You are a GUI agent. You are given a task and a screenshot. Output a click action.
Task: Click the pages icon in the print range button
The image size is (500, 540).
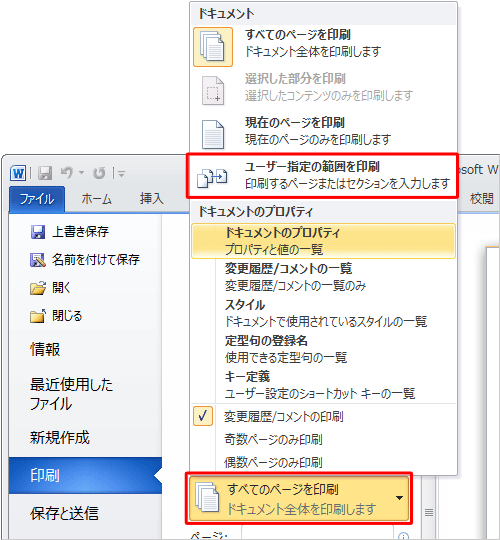click(x=207, y=498)
